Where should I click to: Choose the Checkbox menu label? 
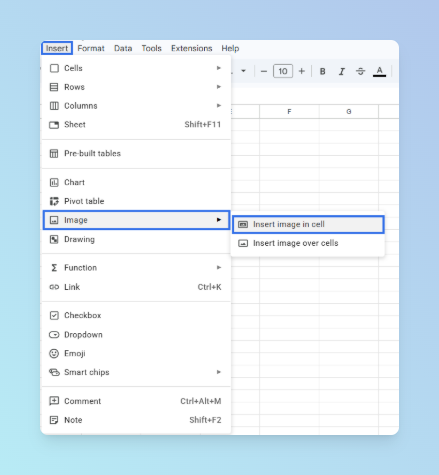pyautogui.click(x=83, y=315)
